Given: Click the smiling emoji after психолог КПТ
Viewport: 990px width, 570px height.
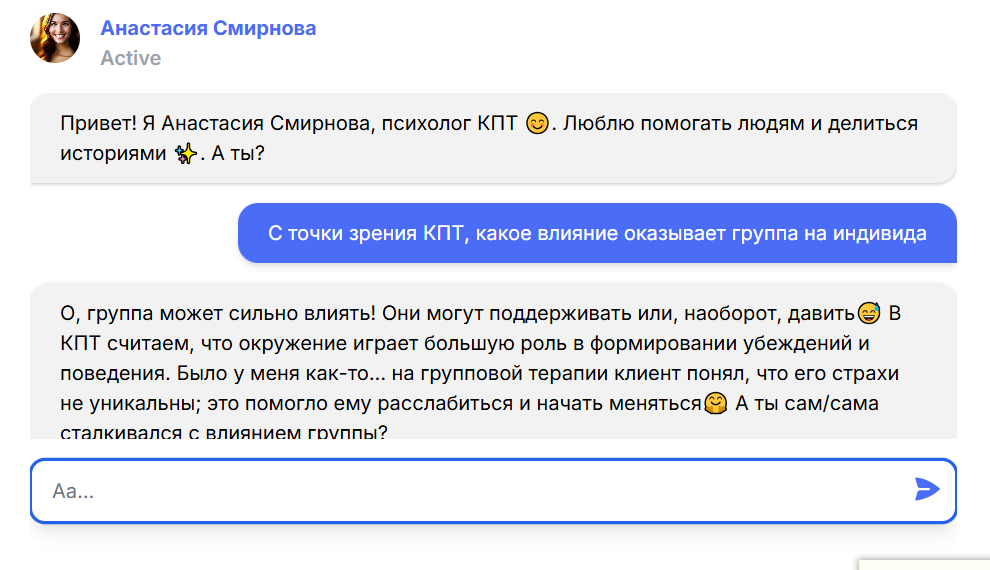Looking at the screenshot, I should coord(537,123).
